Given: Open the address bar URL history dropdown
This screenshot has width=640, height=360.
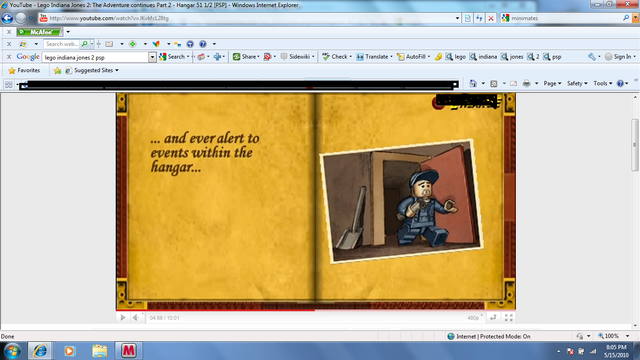Looking at the screenshot, I should 457,18.
